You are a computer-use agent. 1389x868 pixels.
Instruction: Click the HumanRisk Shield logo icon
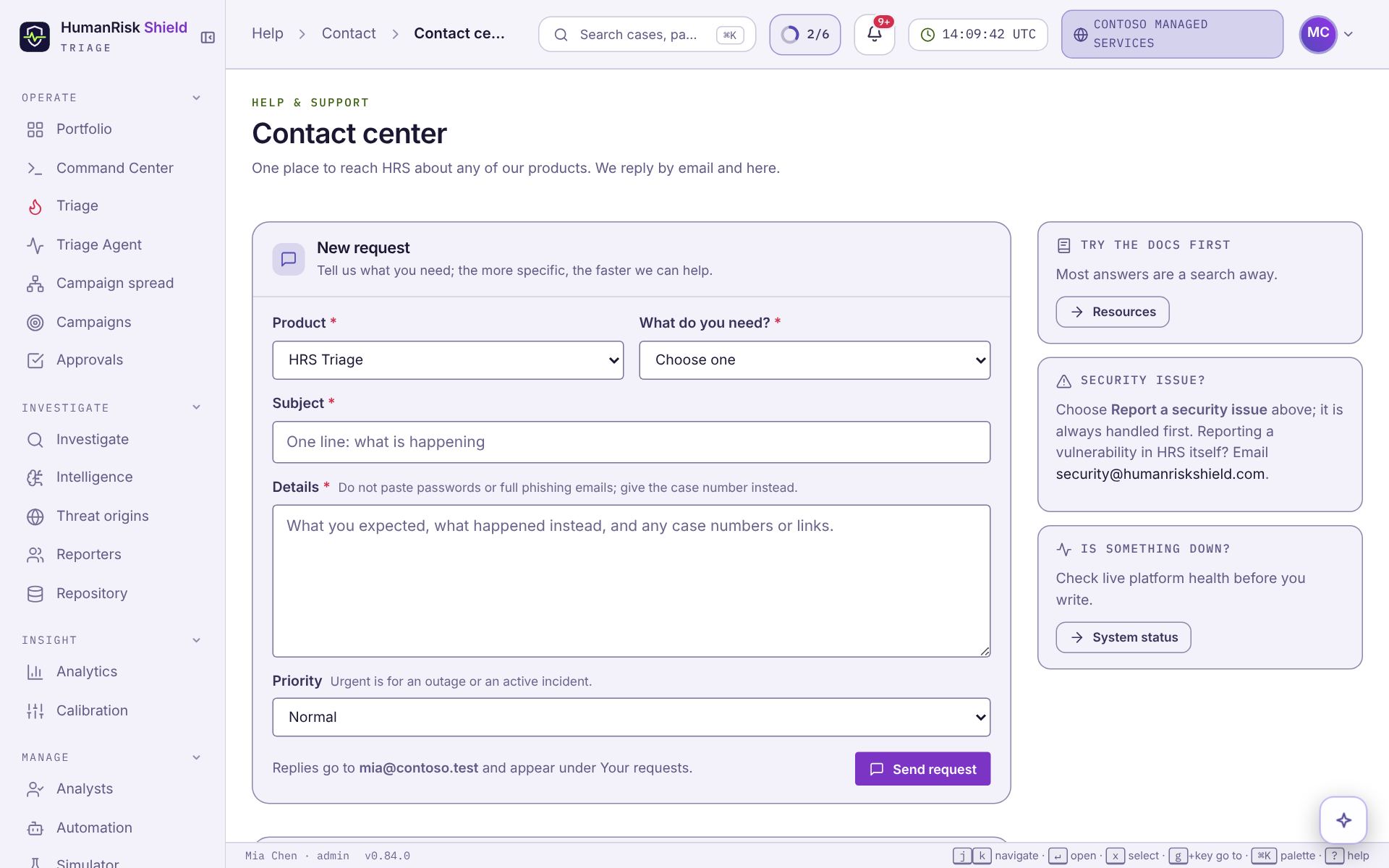point(35,36)
